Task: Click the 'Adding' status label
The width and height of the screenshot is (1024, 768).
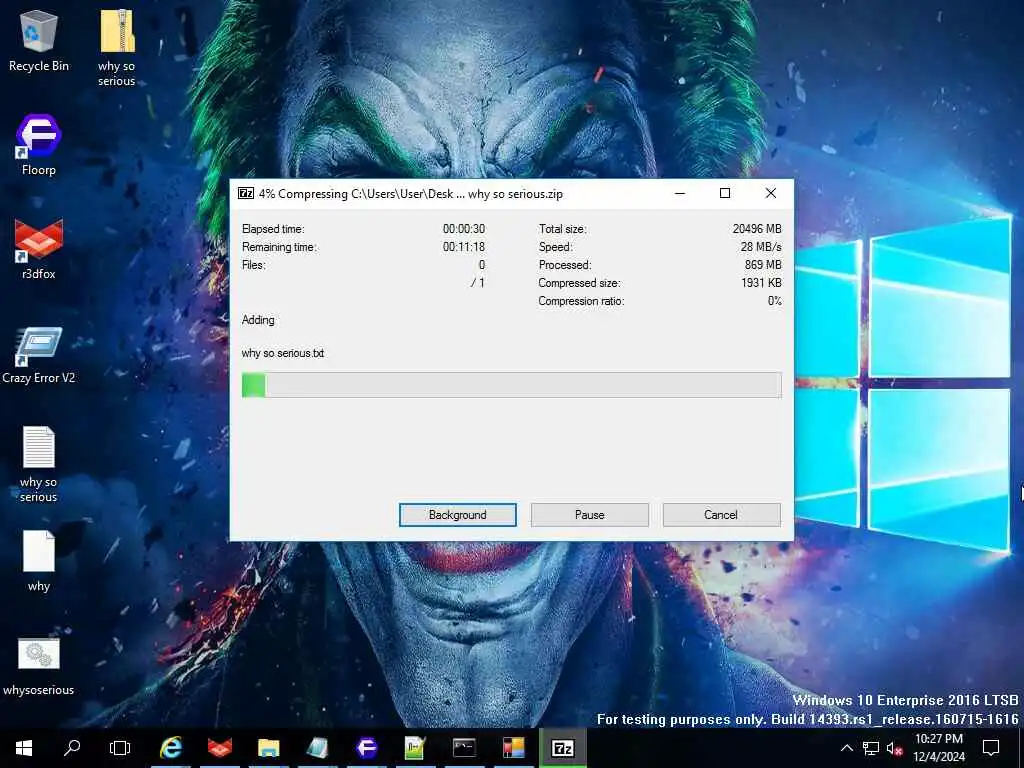Action: tap(258, 320)
